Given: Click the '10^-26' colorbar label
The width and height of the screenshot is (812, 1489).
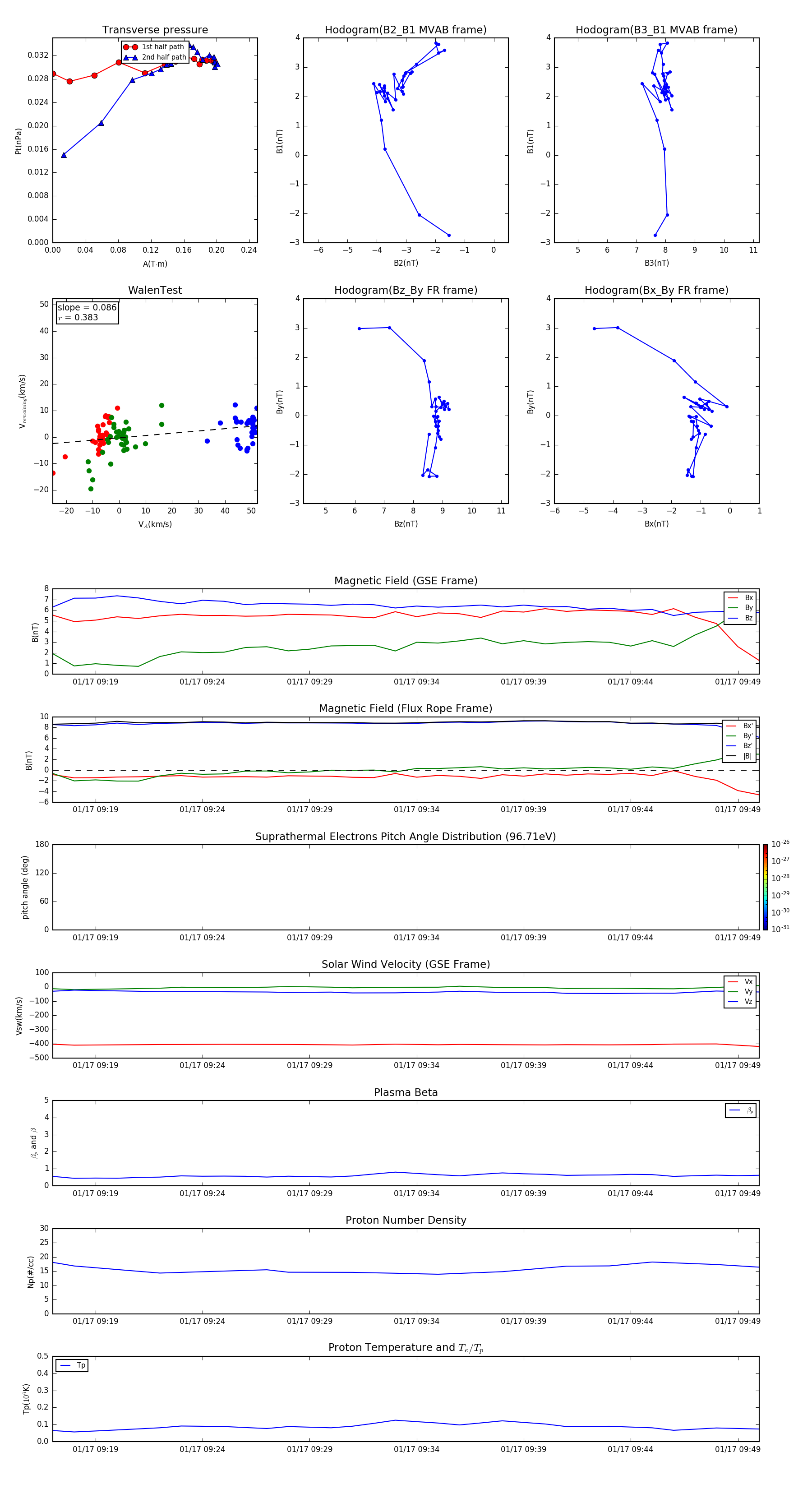Looking at the screenshot, I should 780,844.
